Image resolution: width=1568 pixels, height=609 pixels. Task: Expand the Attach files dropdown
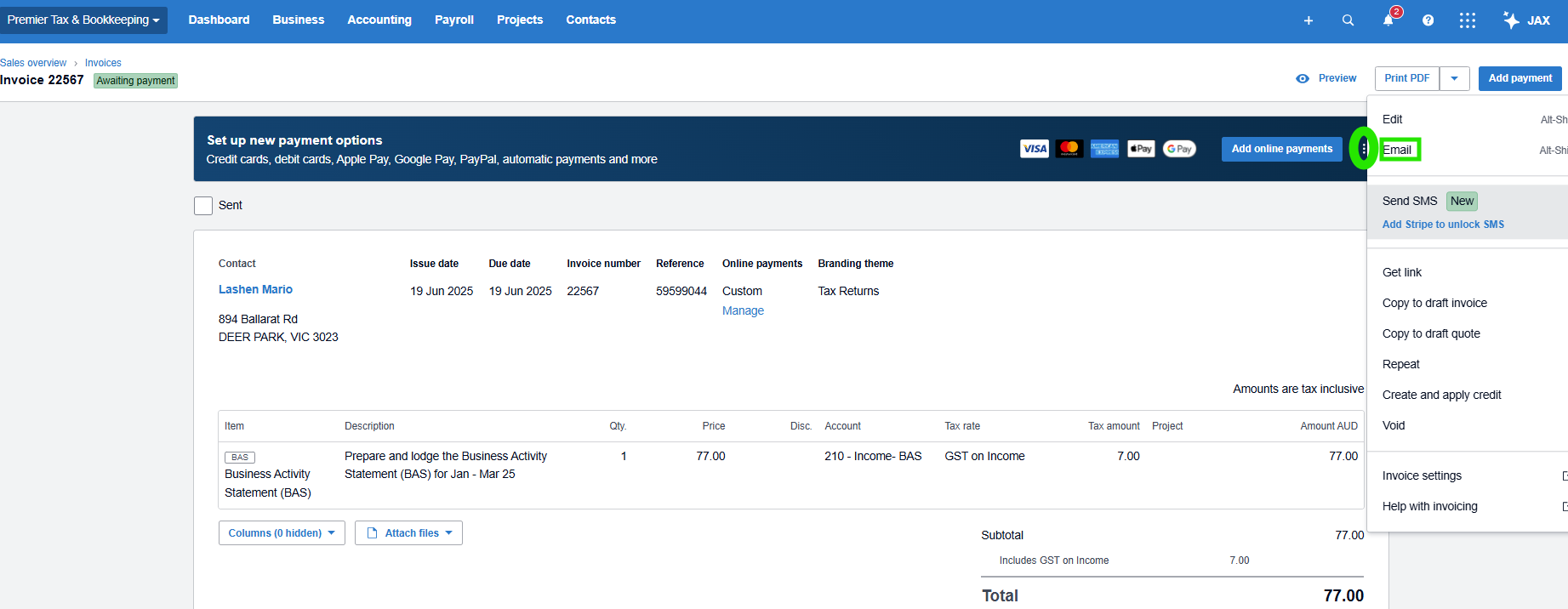[x=408, y=533]
